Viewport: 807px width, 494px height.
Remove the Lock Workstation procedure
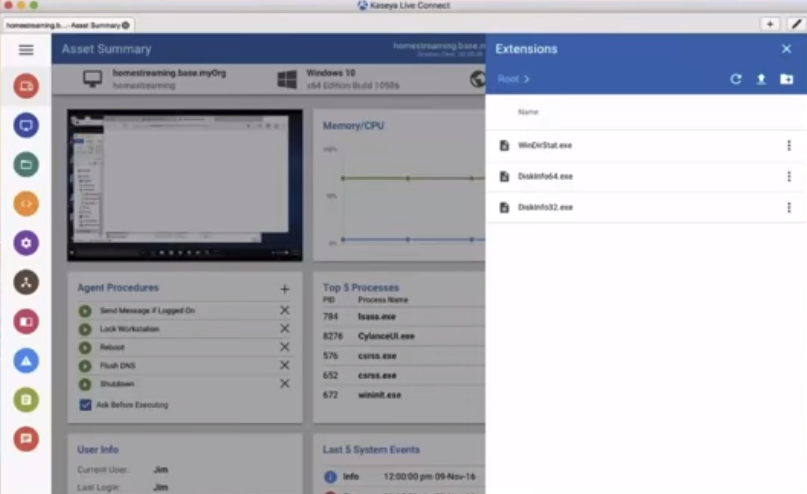pyautogui.click(x=285, y=328)
